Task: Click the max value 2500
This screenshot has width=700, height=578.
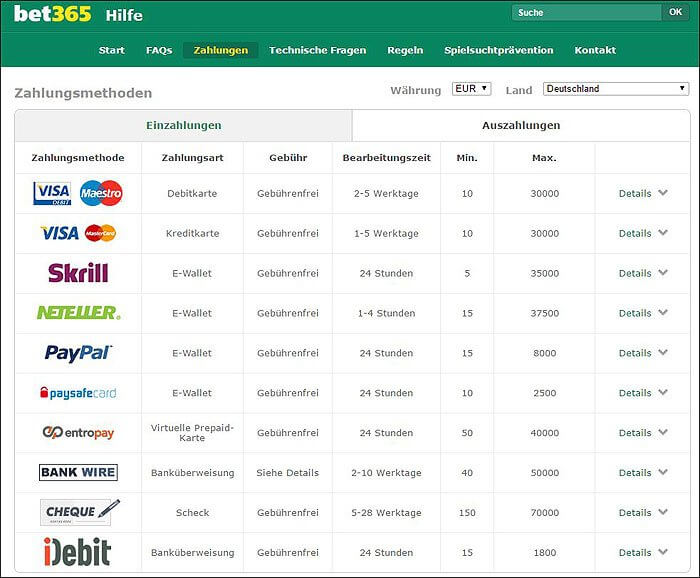Action: tap(545, 393)
